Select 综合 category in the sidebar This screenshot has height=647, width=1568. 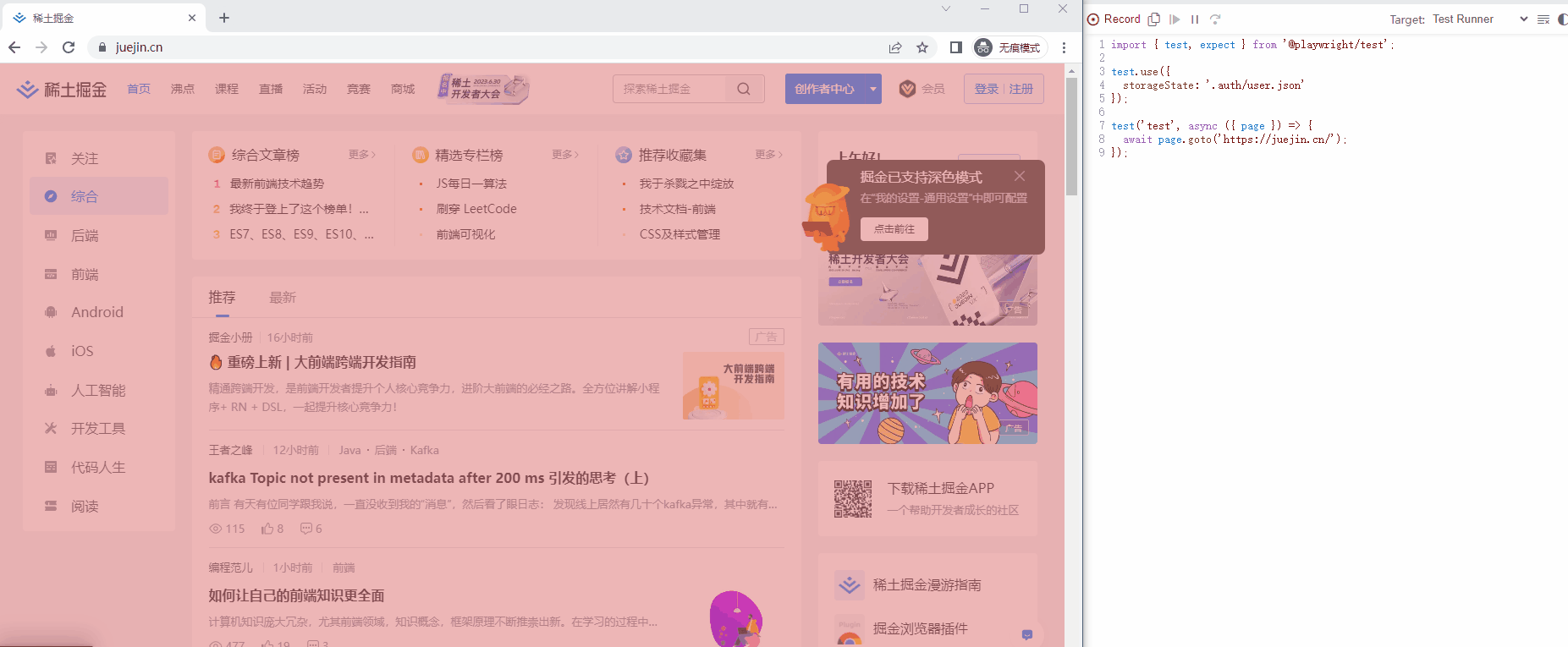click(99, 196)
